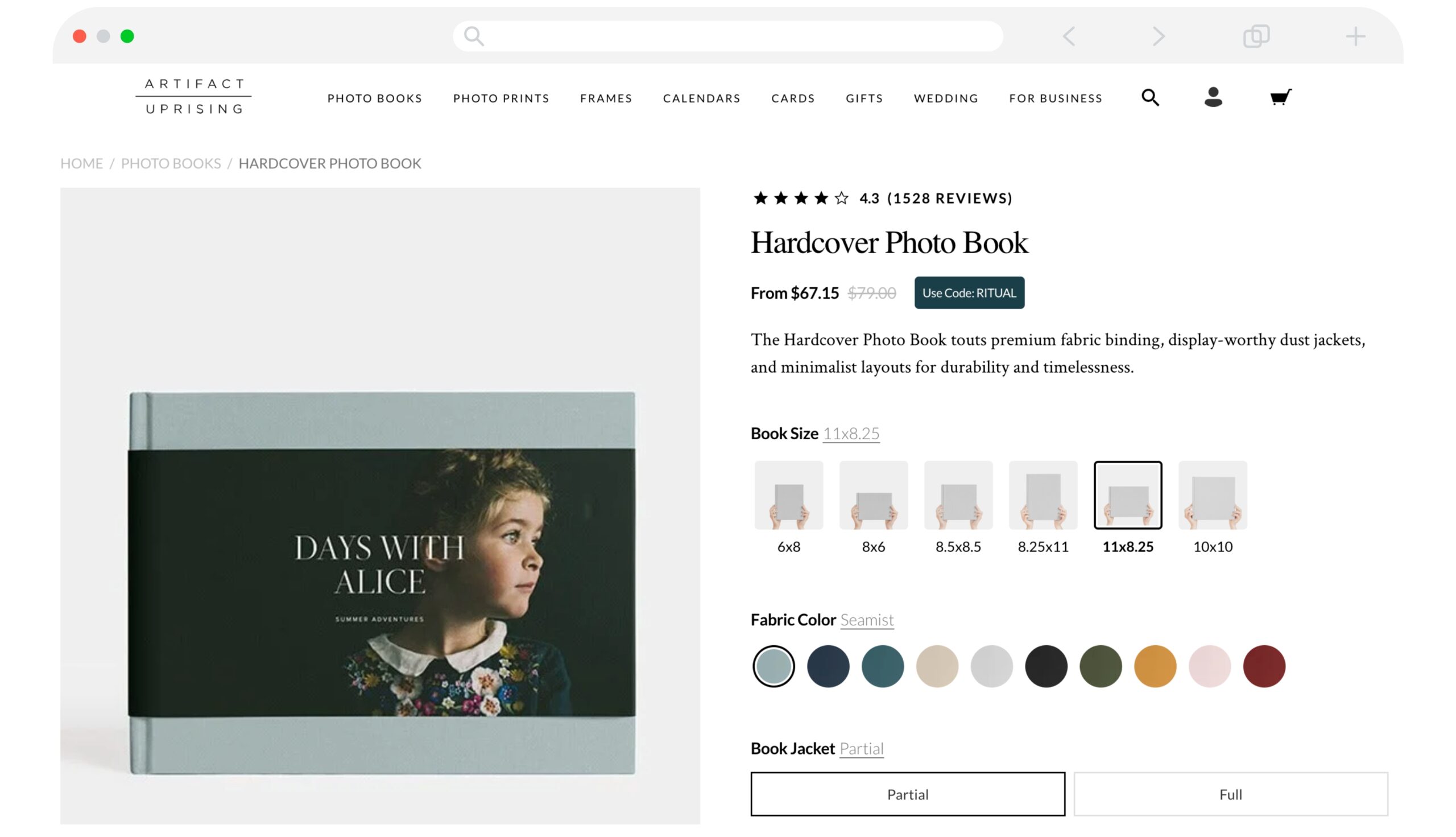Open the Wedding navigation menu

(x=946, y=98)
